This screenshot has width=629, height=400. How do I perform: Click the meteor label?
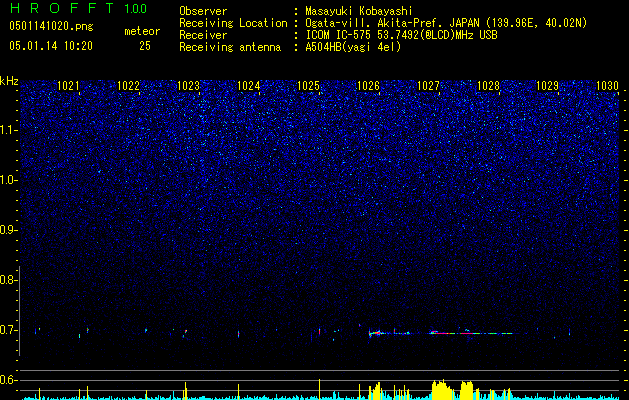[x=142, y=31]
